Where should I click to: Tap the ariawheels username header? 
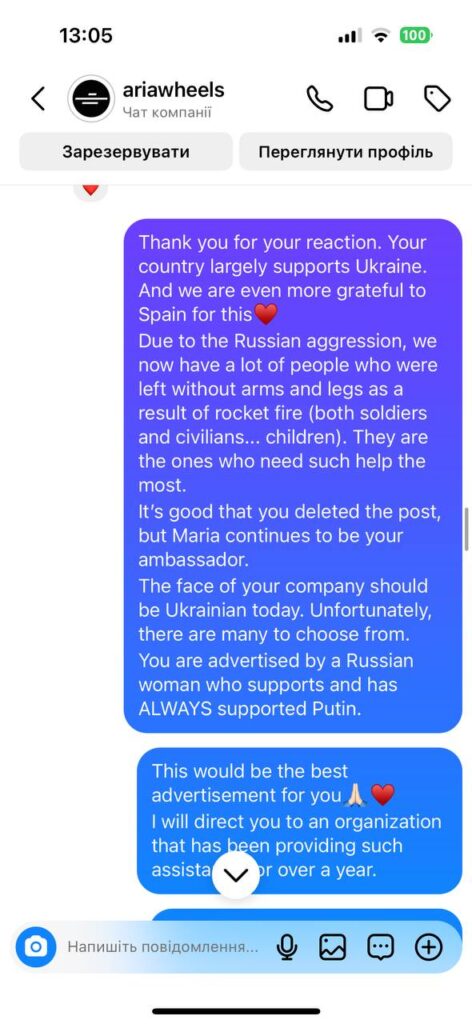(173, 90)
